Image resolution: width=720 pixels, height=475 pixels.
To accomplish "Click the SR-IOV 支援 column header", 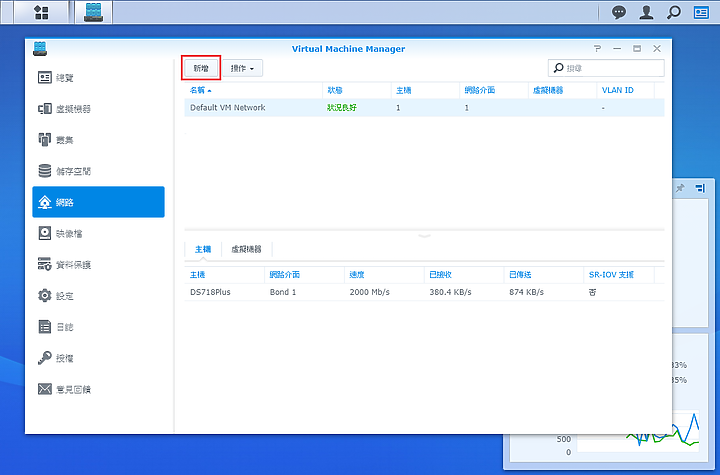I will [619, 275].
